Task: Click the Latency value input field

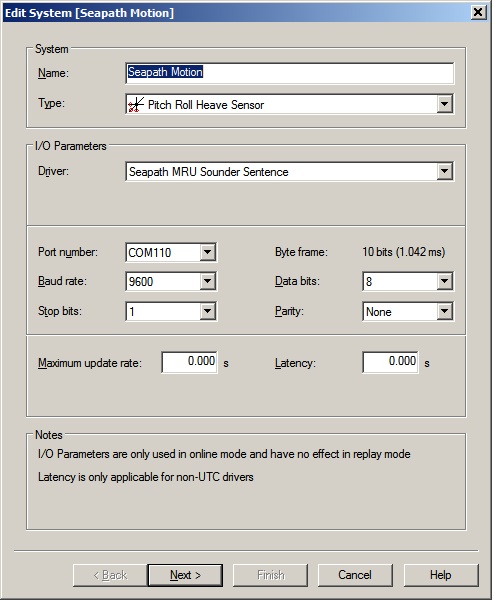Action: (x=390, y=362)
